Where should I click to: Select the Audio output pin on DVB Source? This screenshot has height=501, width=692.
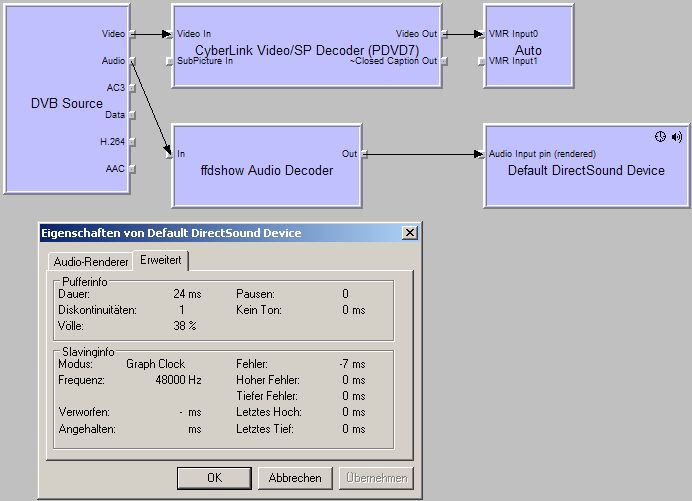tap(132, 61)
